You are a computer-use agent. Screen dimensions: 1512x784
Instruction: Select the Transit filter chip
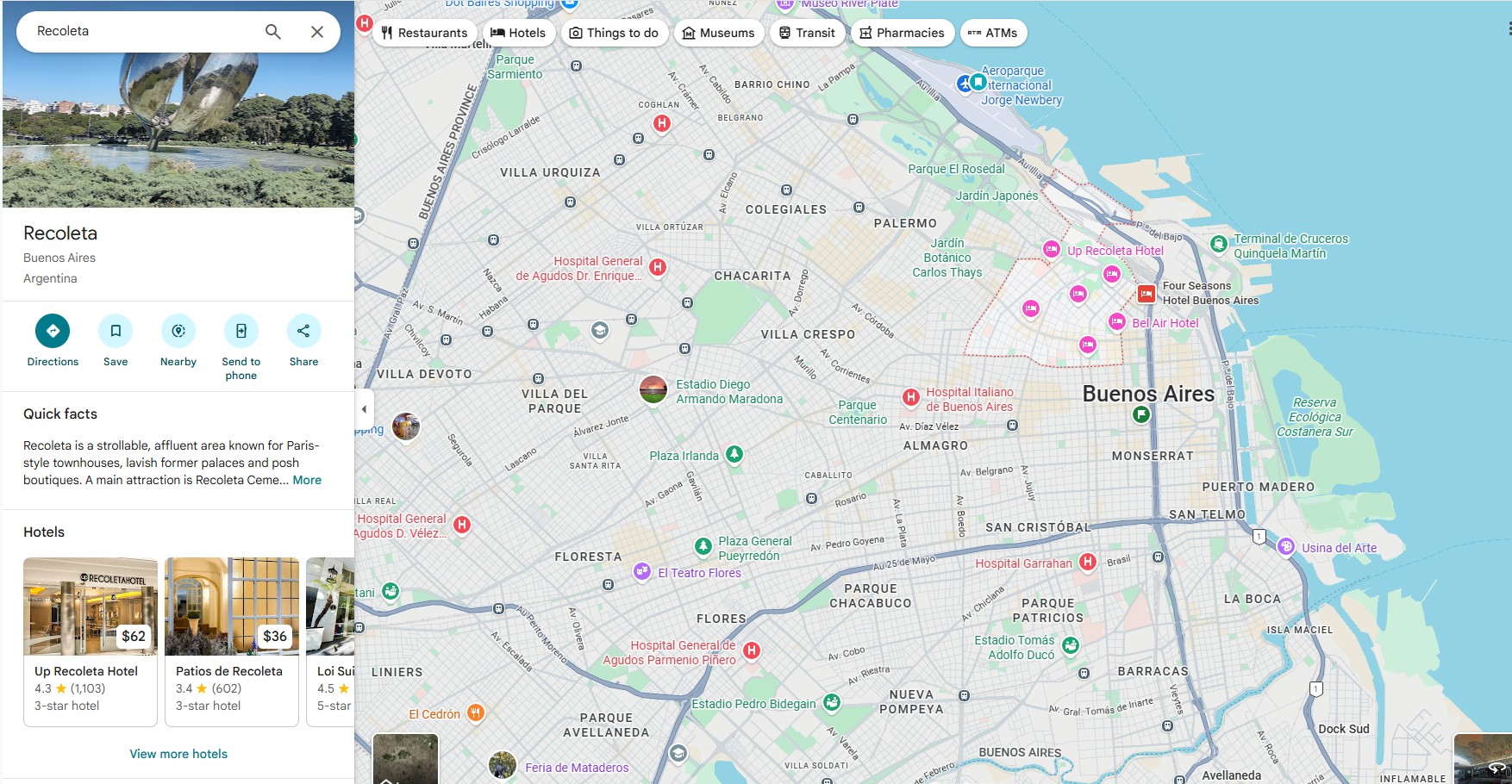[807, 33]
